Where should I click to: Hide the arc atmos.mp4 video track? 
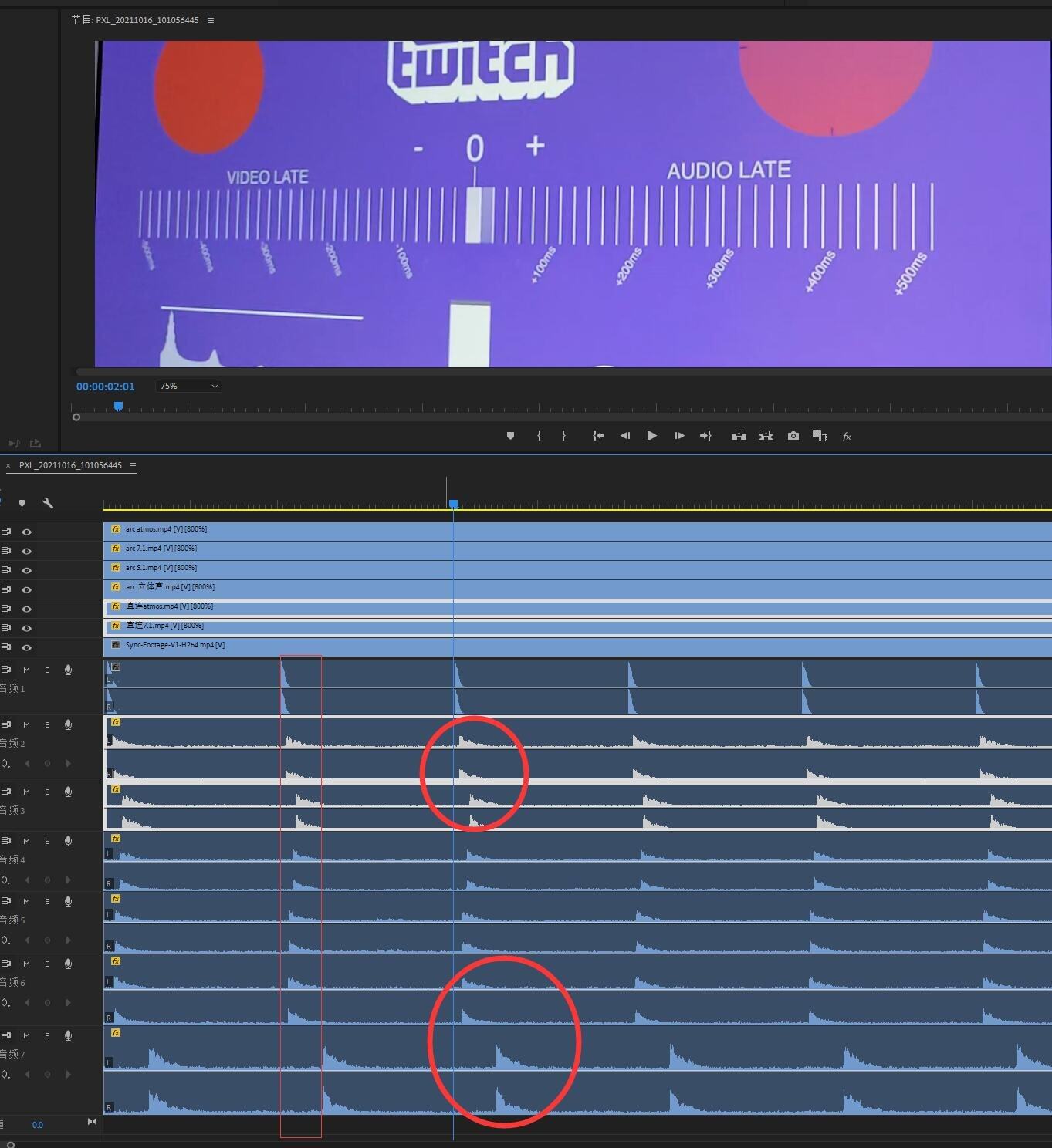tap(27, 532)
